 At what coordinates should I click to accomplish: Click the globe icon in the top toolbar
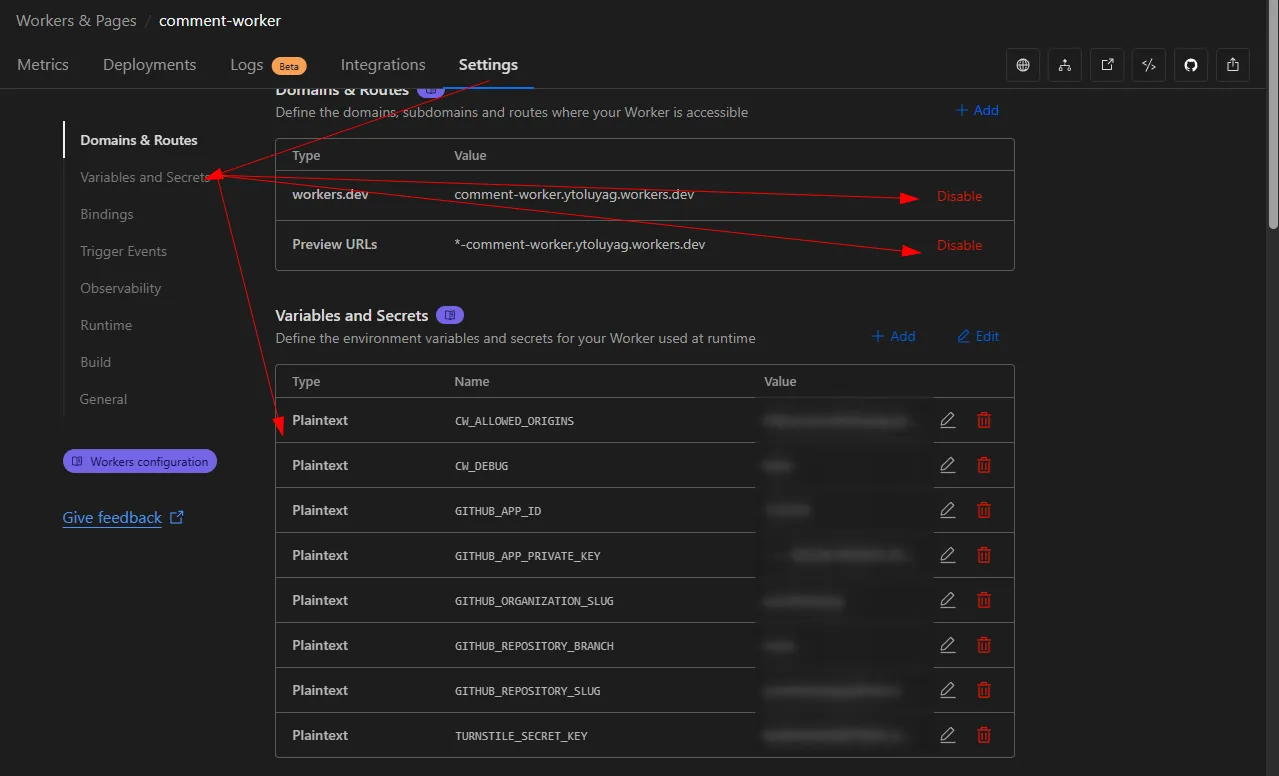coord(1023,65)
